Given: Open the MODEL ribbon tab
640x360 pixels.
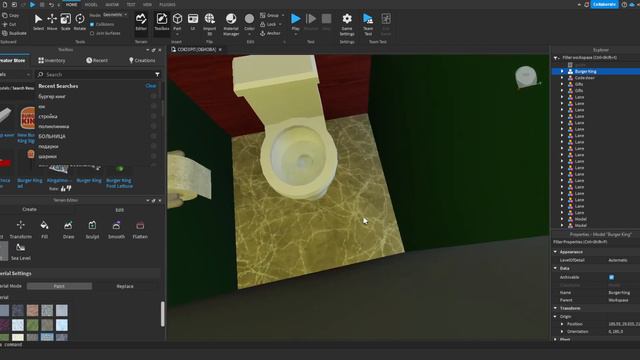Looking at the screenshot, I should coord(91,4).
